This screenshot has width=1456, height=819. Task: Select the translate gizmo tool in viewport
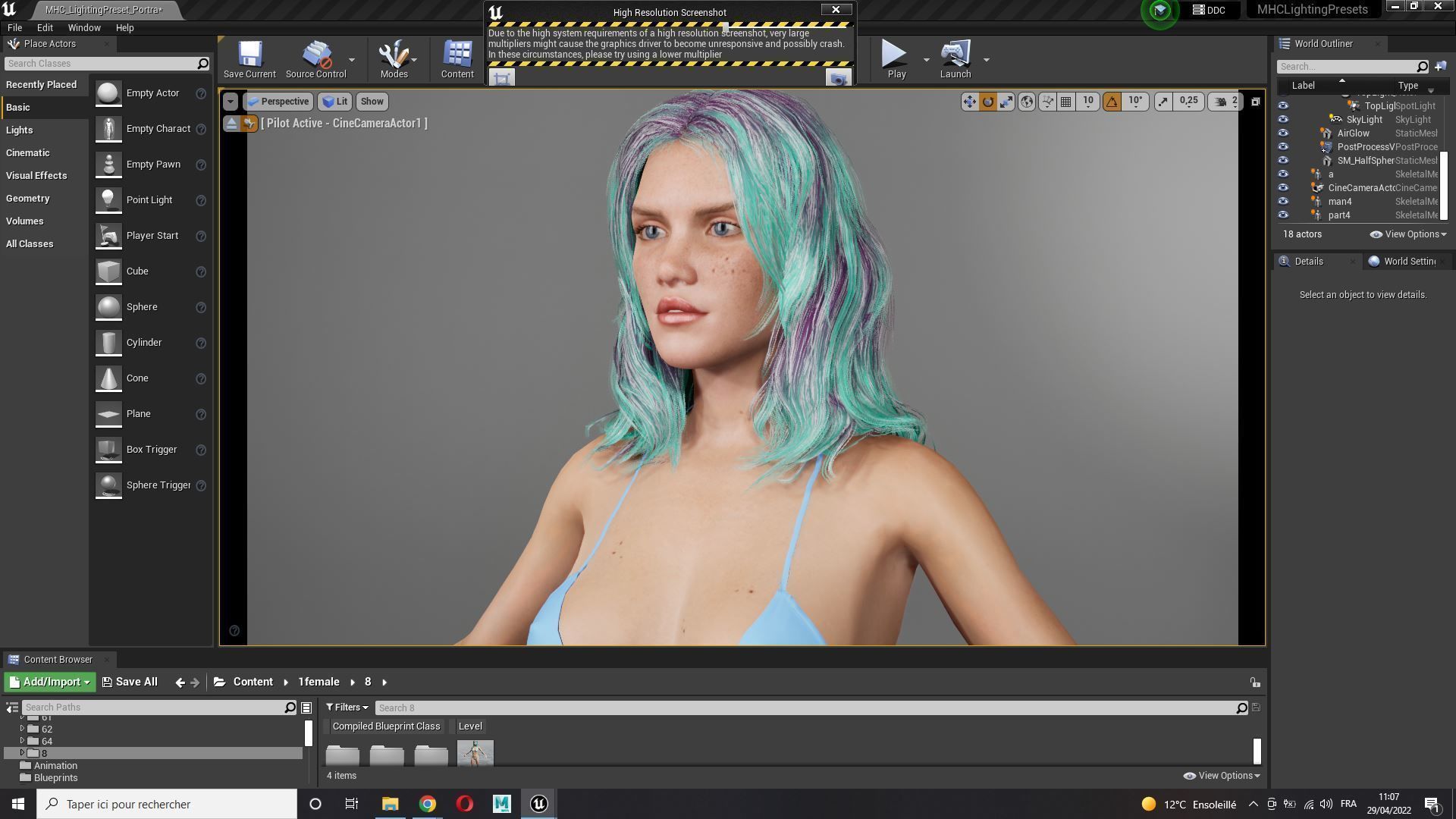tap(970, 102)
